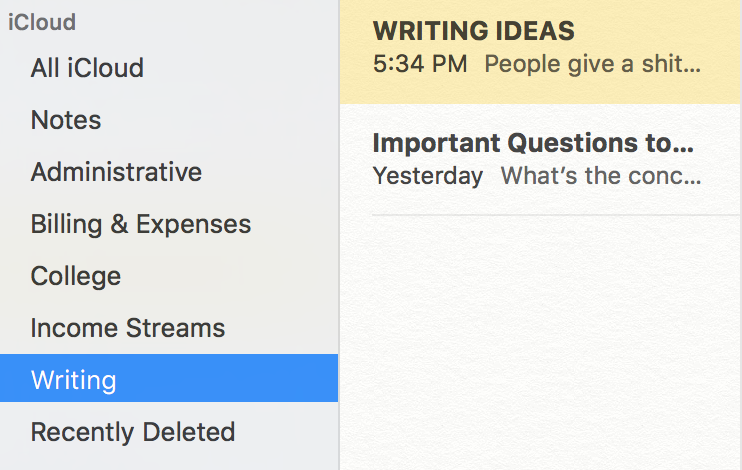Select the All iCloud folder
This screenshot has height=470, width=742.
click(x=169, y=68)
